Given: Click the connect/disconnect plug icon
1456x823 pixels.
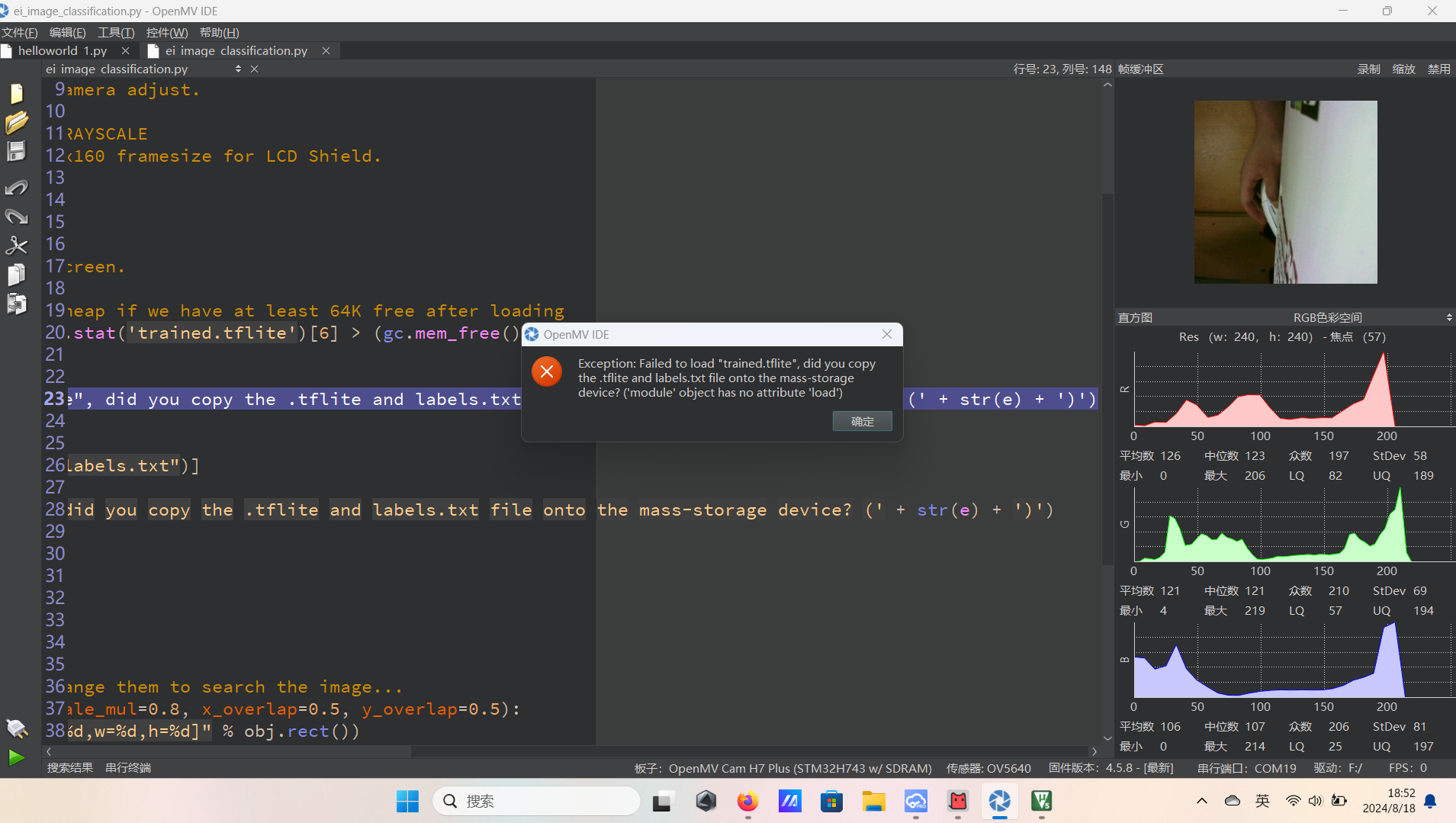Looking at the screenshot, I should (16, 728).
